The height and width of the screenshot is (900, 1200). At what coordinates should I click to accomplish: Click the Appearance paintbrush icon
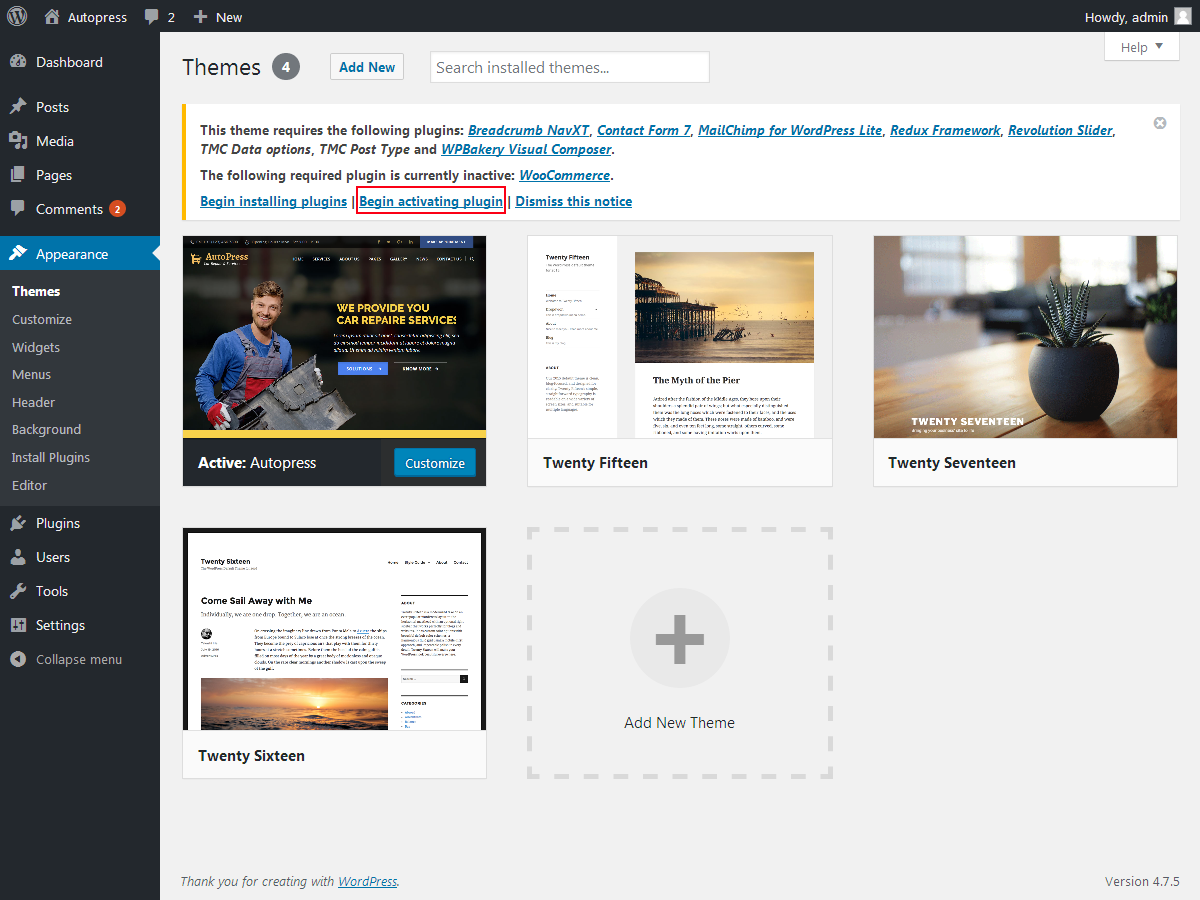pyautogui.click(x=18, y=254)
